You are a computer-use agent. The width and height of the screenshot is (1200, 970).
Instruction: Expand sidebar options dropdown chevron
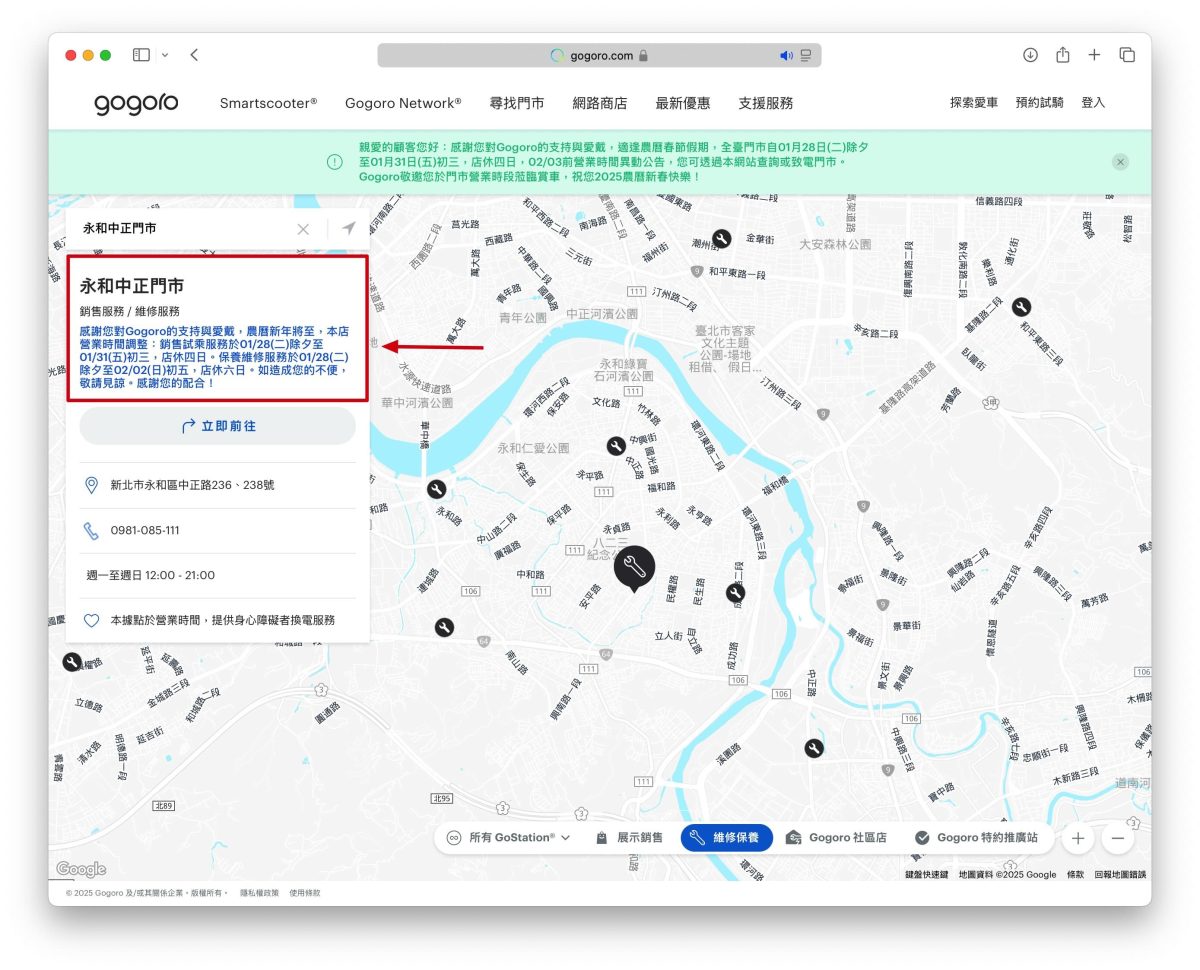(x=165, y=55)
